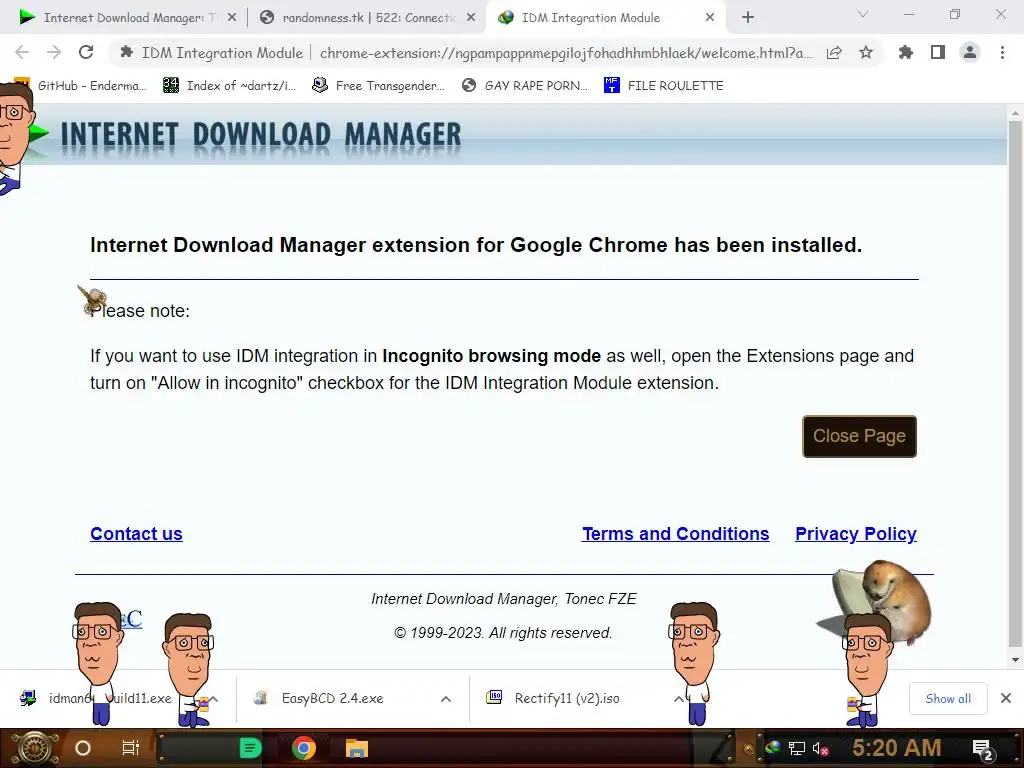1024x768 pixels.
Task: Open the notification center icon
Action: (983, 750)
